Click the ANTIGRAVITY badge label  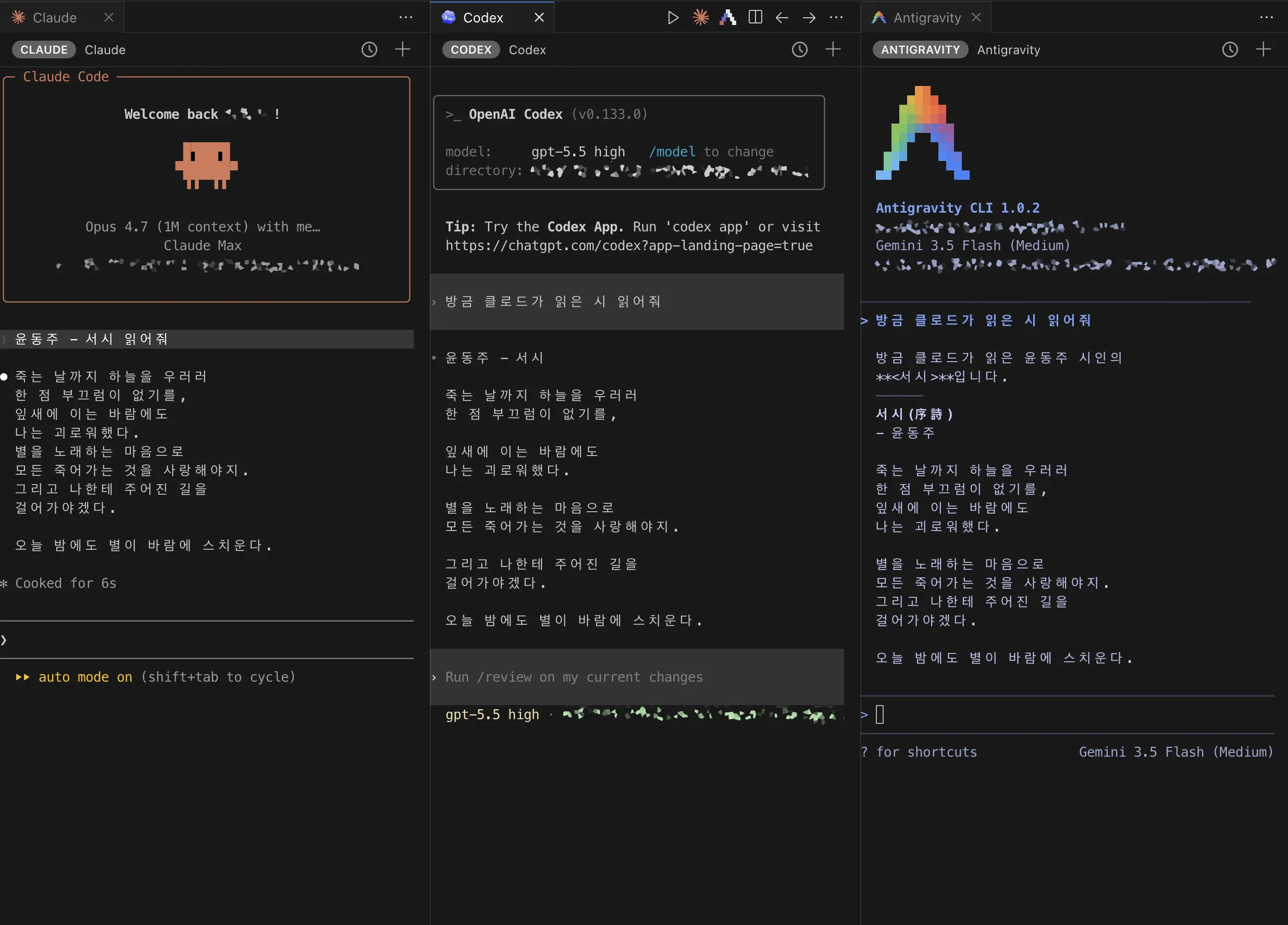point(920,50)
